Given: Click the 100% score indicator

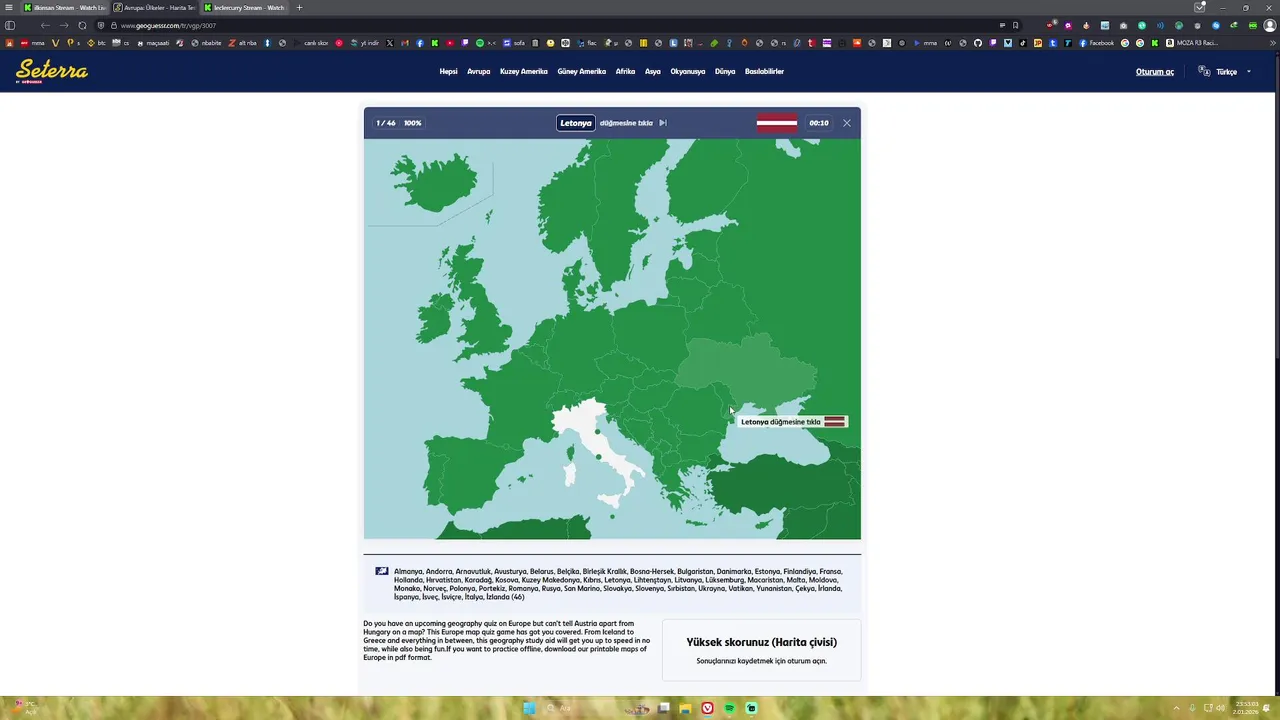Looking at the screenshot, I should (x=413, y=123).
